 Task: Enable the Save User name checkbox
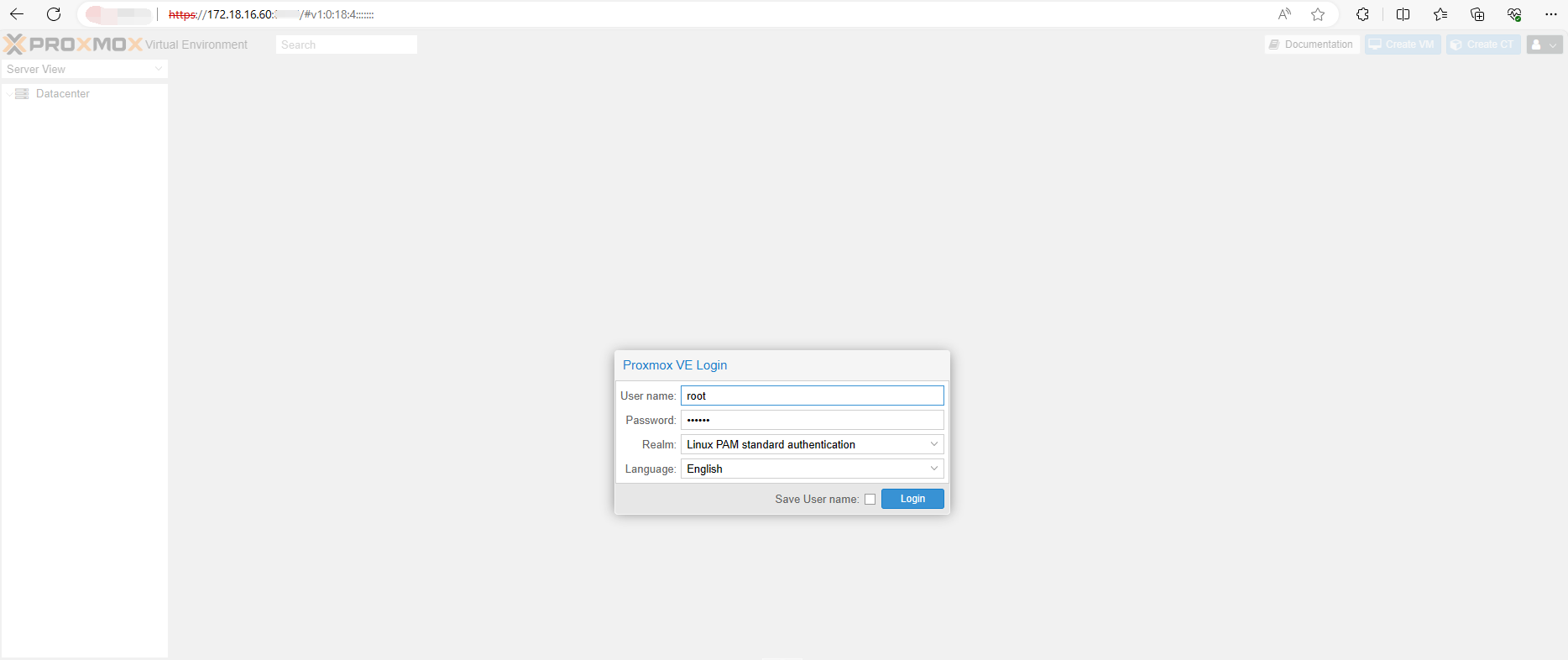[870, 499]
